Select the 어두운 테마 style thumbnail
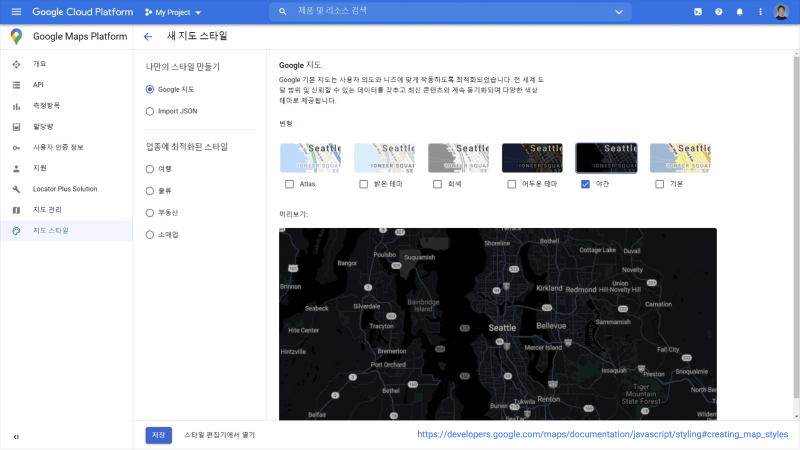Image resolution: width=800 pixels, height=450 pixels. 532,158
